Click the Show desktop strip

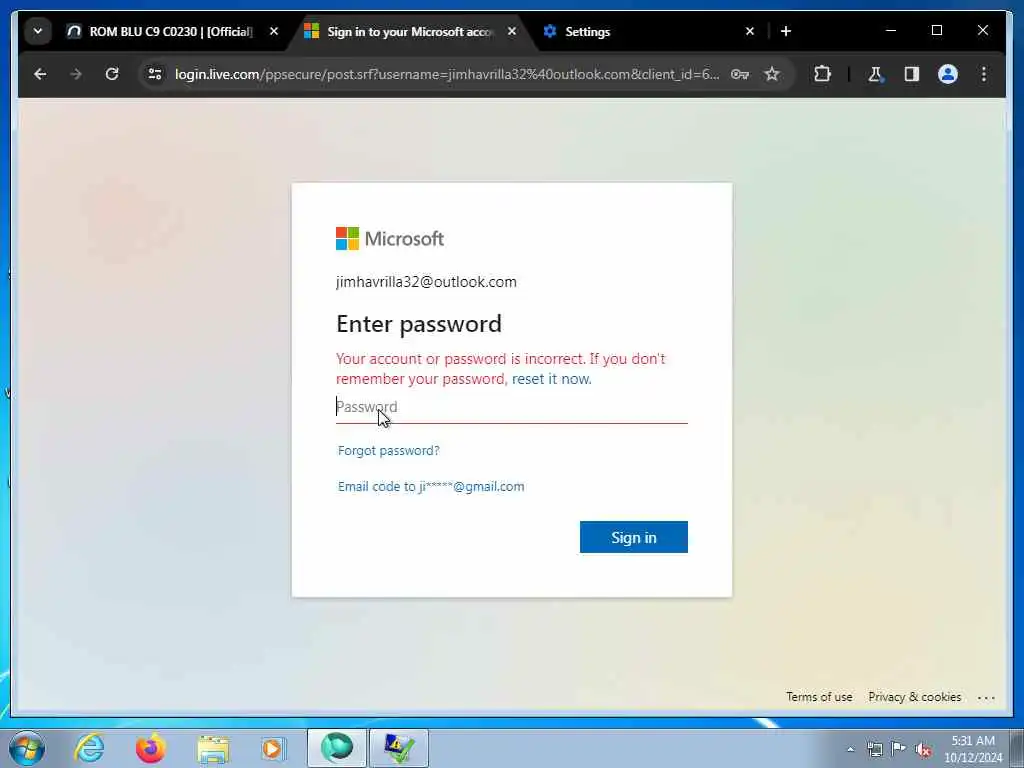tap(1017, 748)
